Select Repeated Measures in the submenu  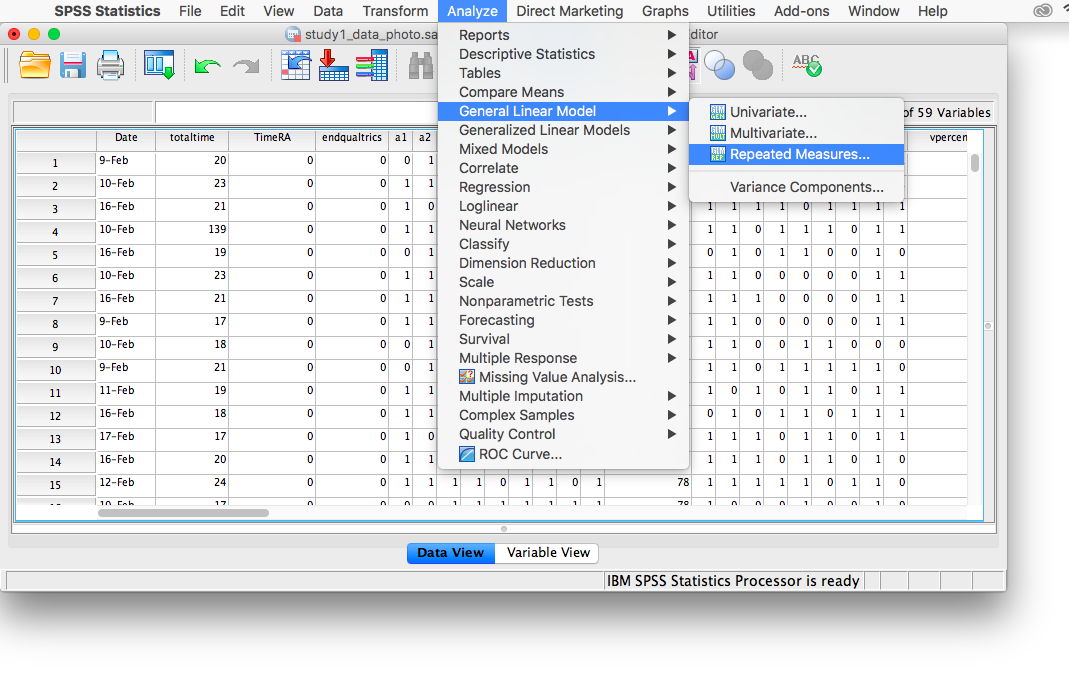(x=796, y=154)
